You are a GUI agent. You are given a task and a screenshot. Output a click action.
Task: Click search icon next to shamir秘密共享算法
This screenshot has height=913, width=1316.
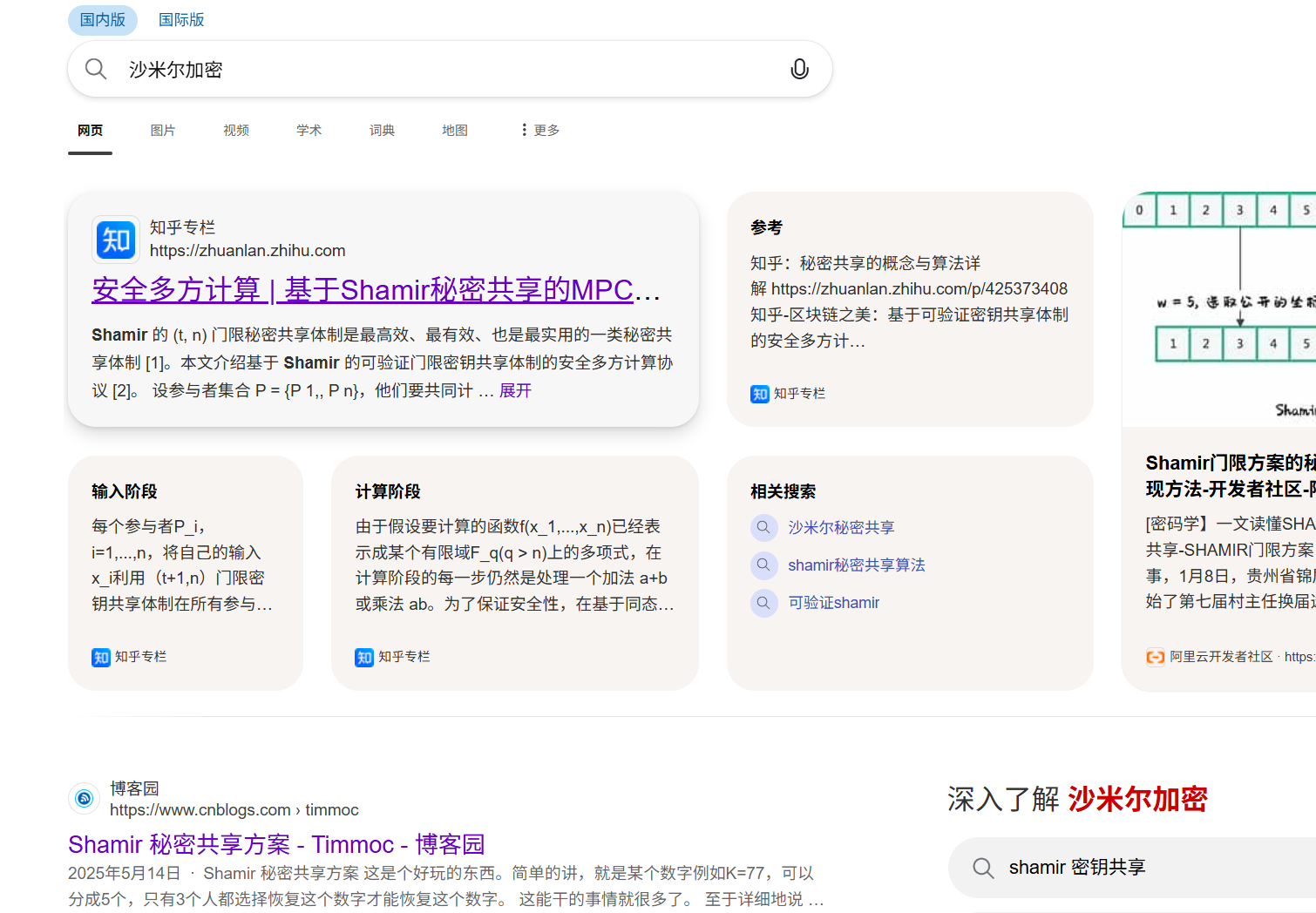click(x=763, y=565)
